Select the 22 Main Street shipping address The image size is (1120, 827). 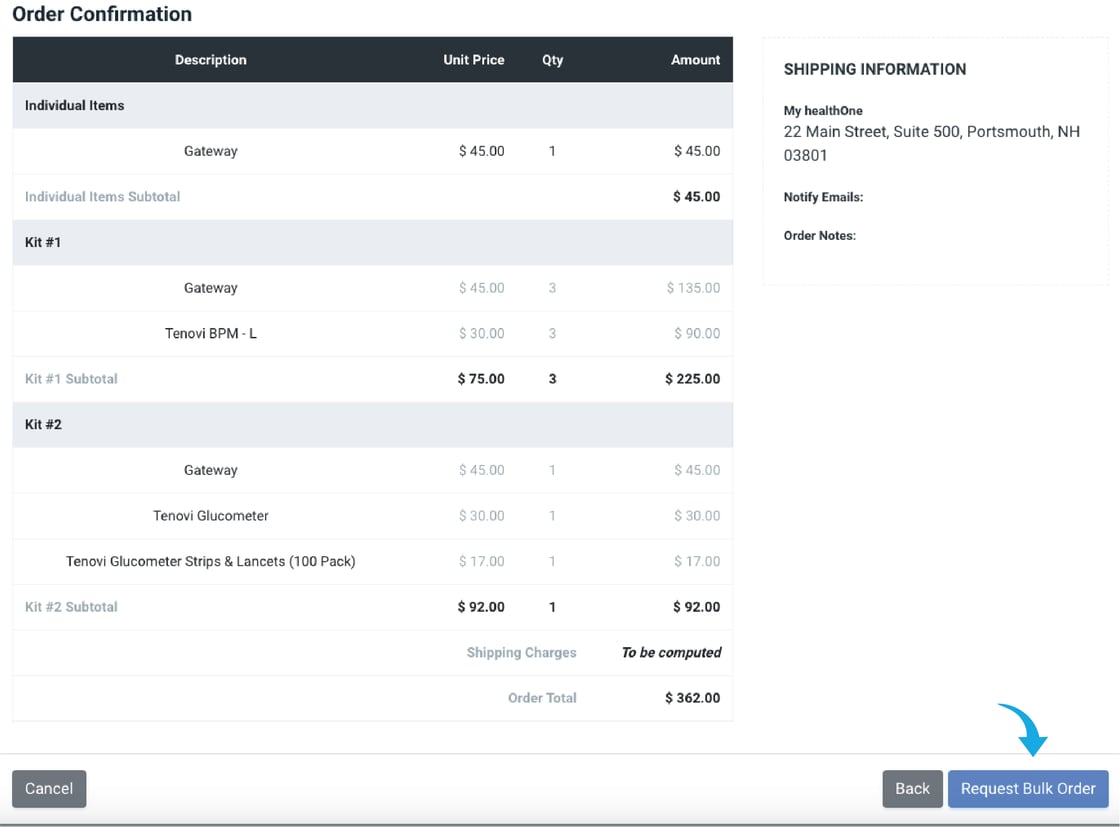tap(931, 143)
